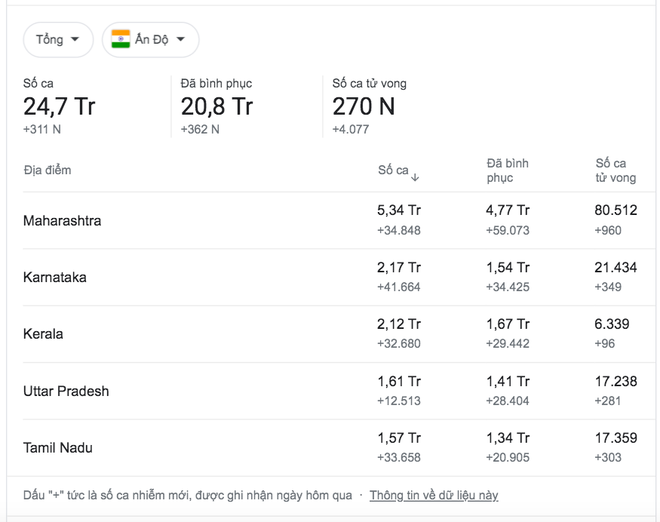Click Tamil Nadu deaths value 17.359
The width and height of the screenshot is (660, 522).
[616, 438]
